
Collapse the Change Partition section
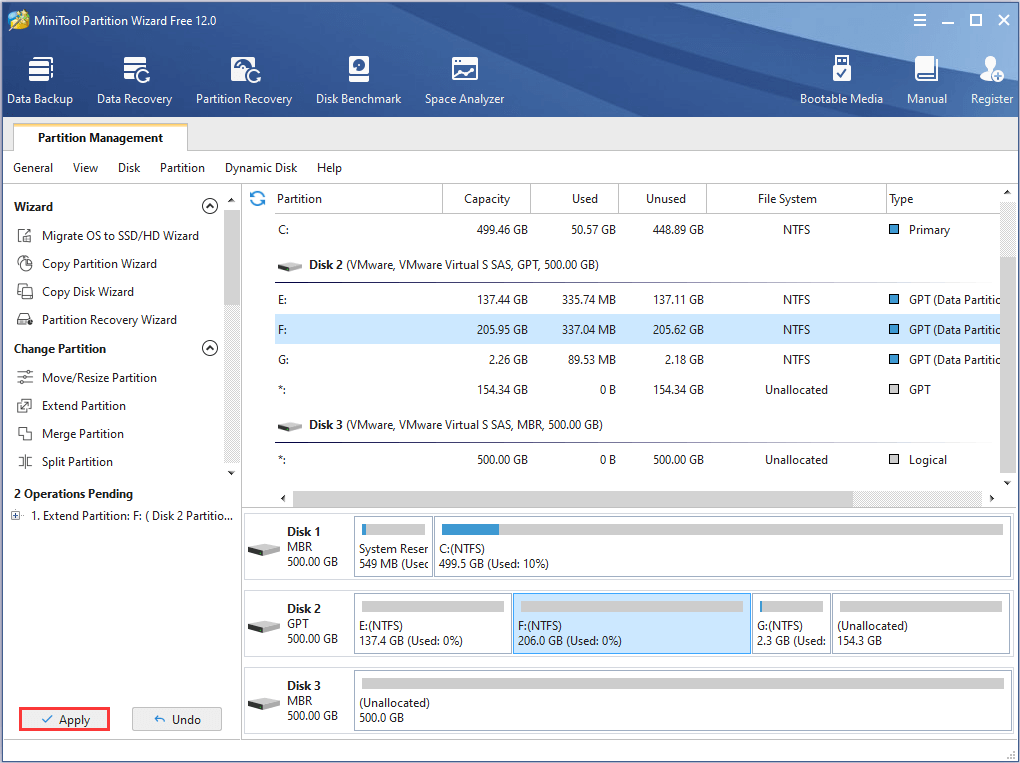pos(209,348)
